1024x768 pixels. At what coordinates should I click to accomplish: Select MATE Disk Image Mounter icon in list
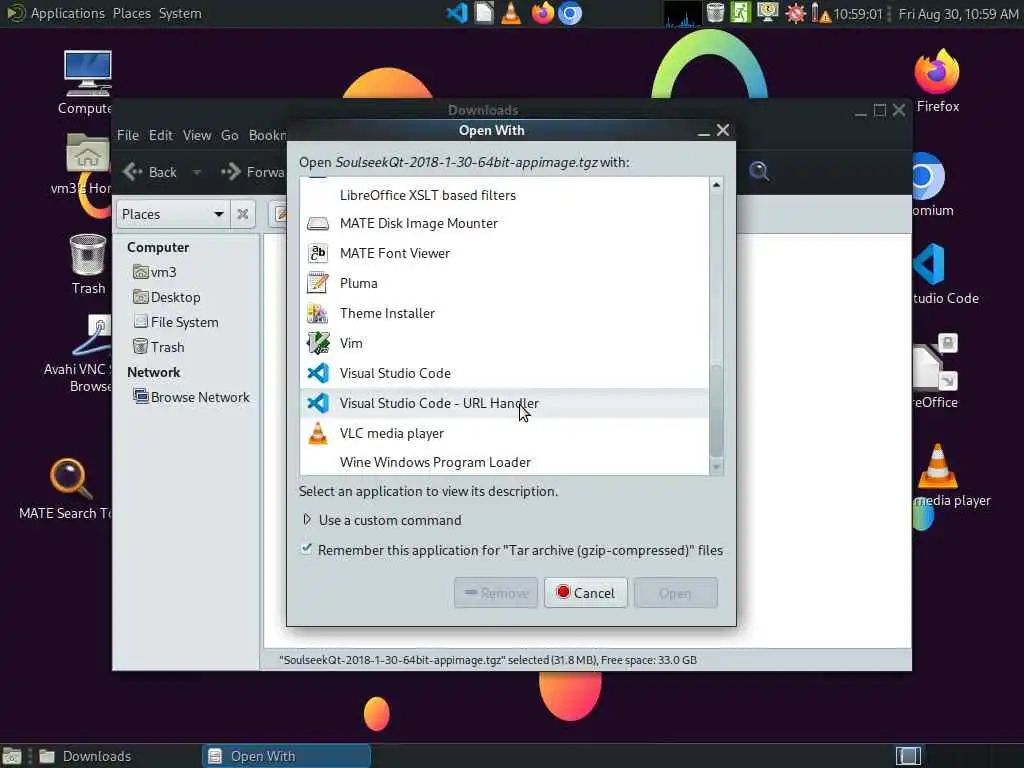tap(318, 223)
